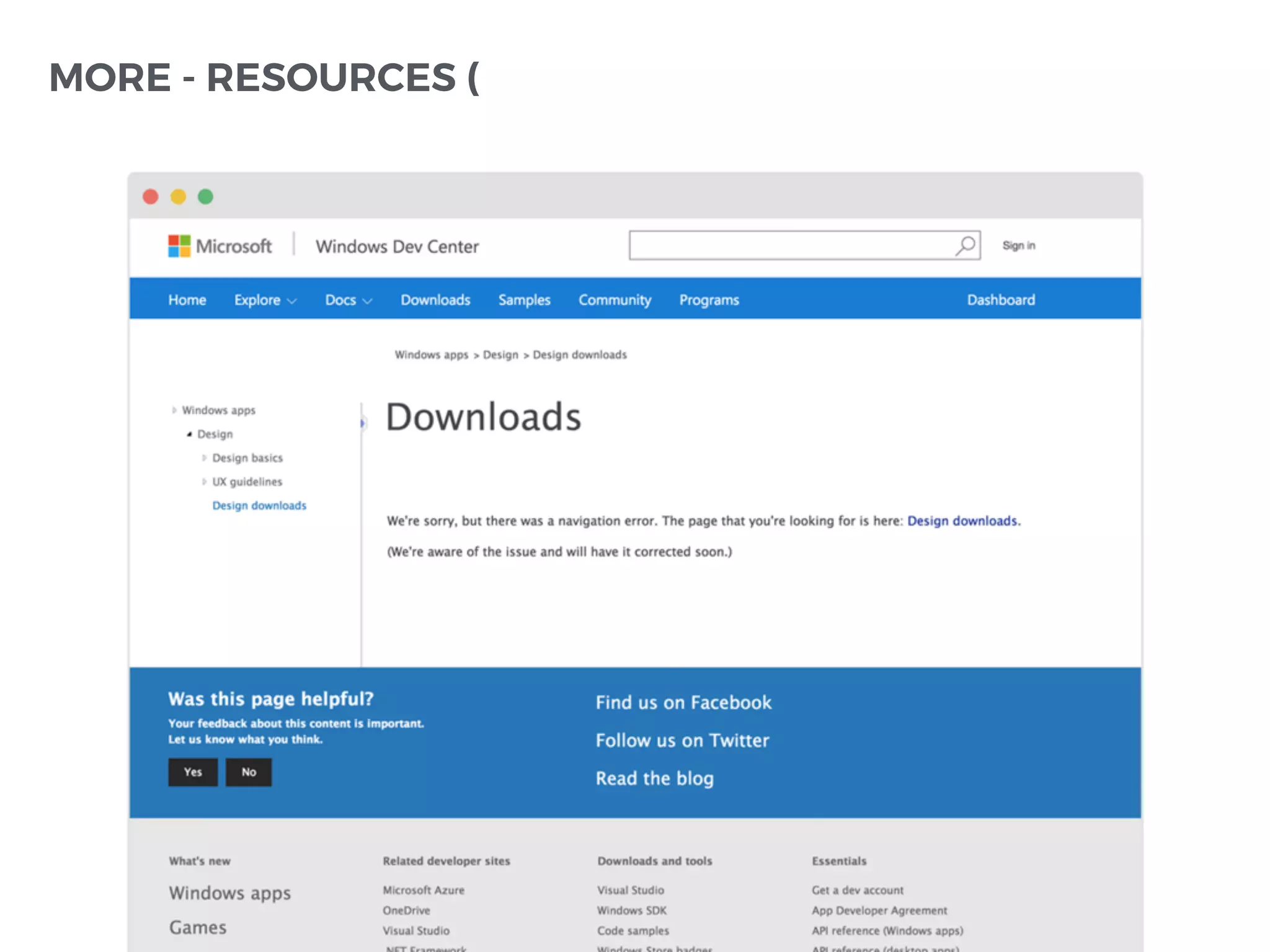Click the Windows Dev Center title
The image size is (1270, 952).
(x=397, y=246)
